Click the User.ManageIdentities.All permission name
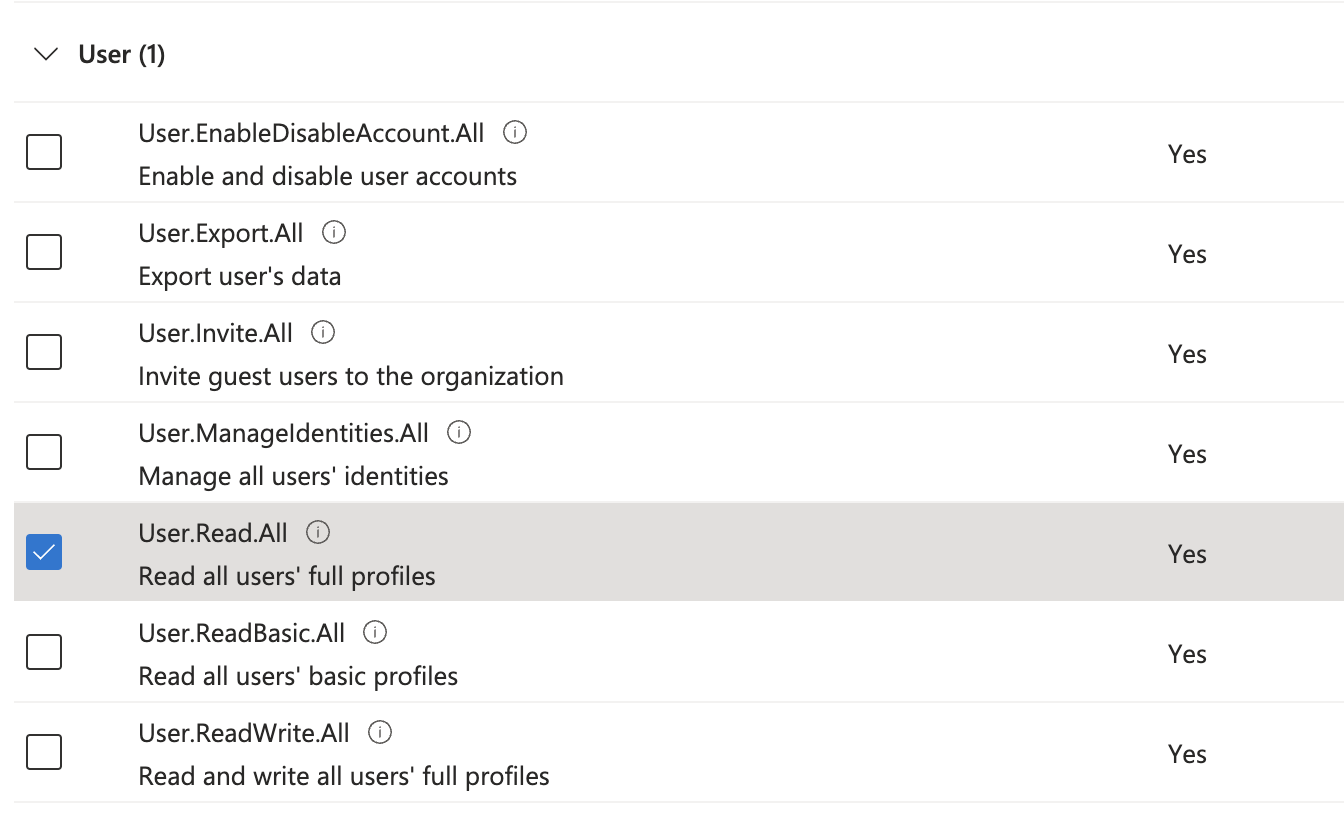 pyautogui.click(x=284, y=433)
